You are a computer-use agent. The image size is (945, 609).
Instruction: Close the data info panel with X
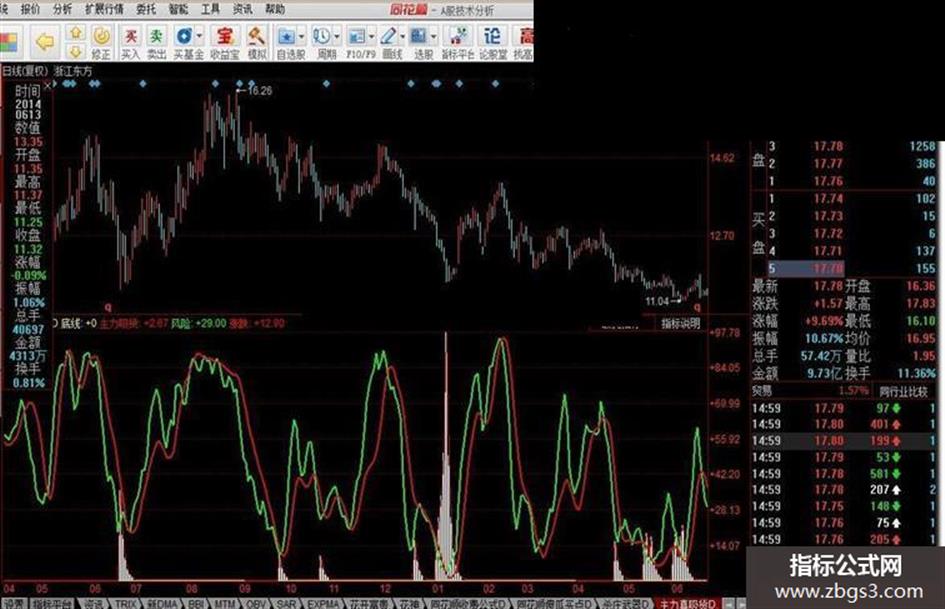click(48, 86)
